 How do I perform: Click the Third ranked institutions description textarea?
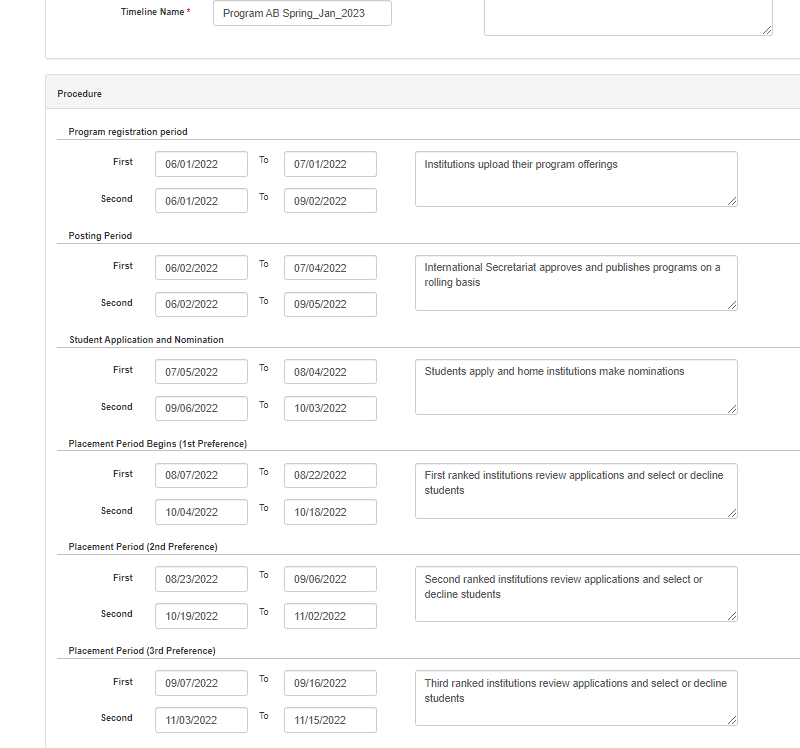click(575, 698)
